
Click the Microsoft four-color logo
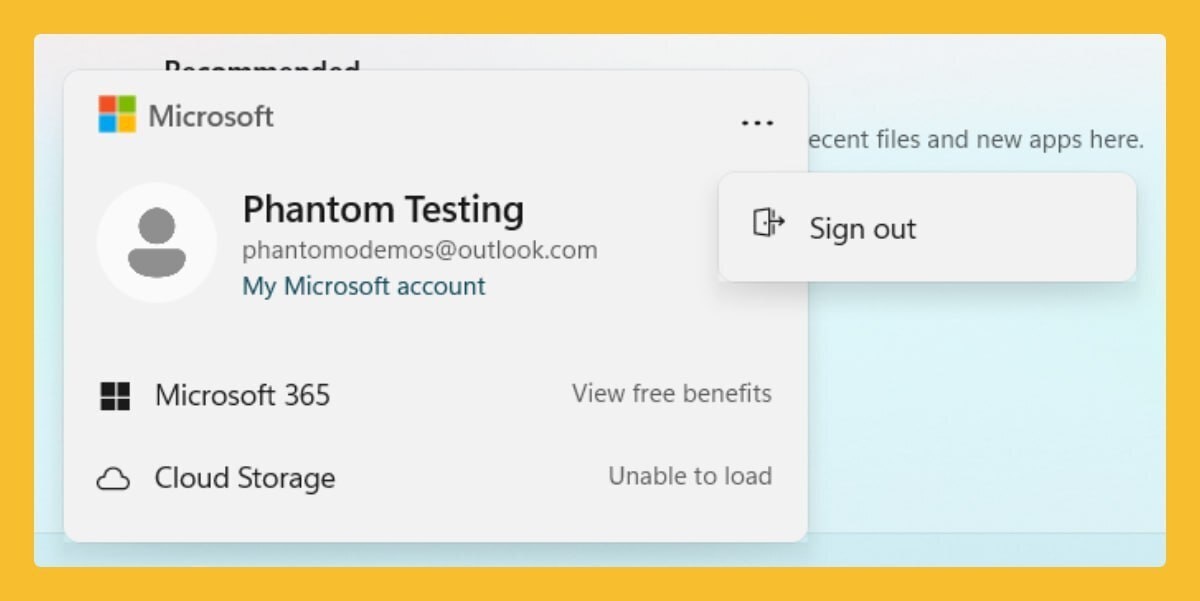(116, 115)
